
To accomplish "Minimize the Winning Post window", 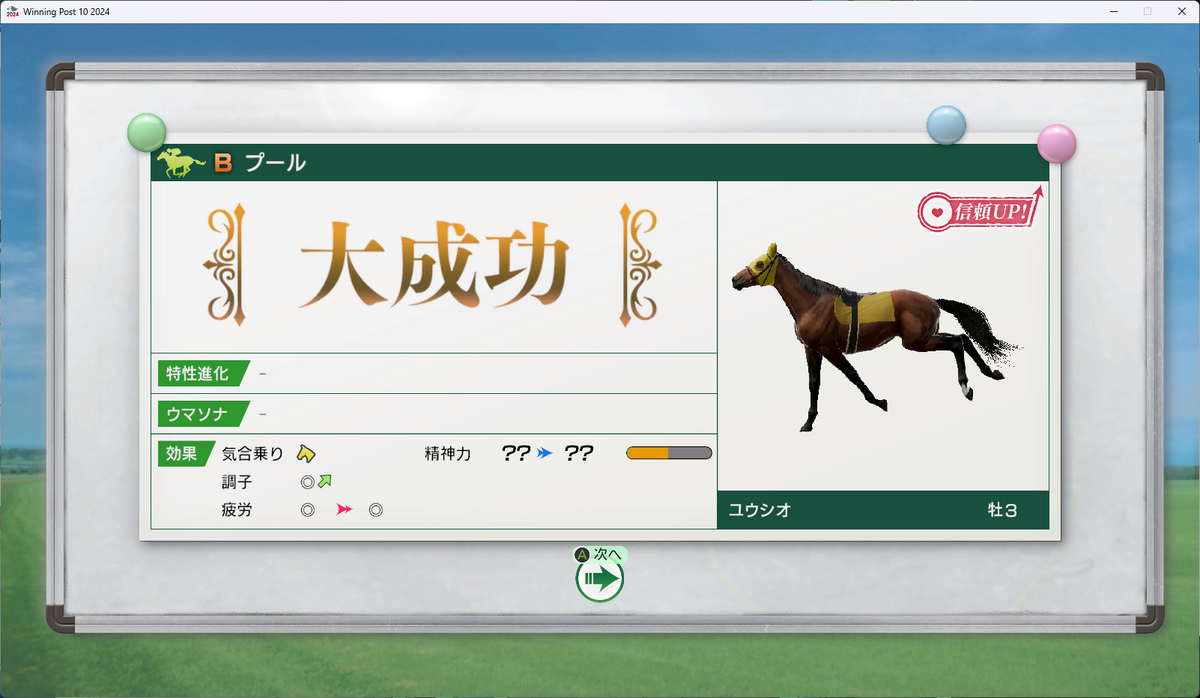I will click(1113, 11).
